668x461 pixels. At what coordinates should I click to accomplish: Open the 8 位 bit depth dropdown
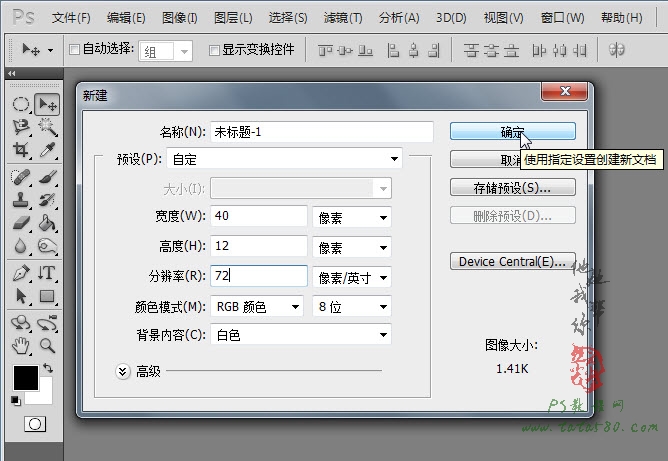coord(352,307)
